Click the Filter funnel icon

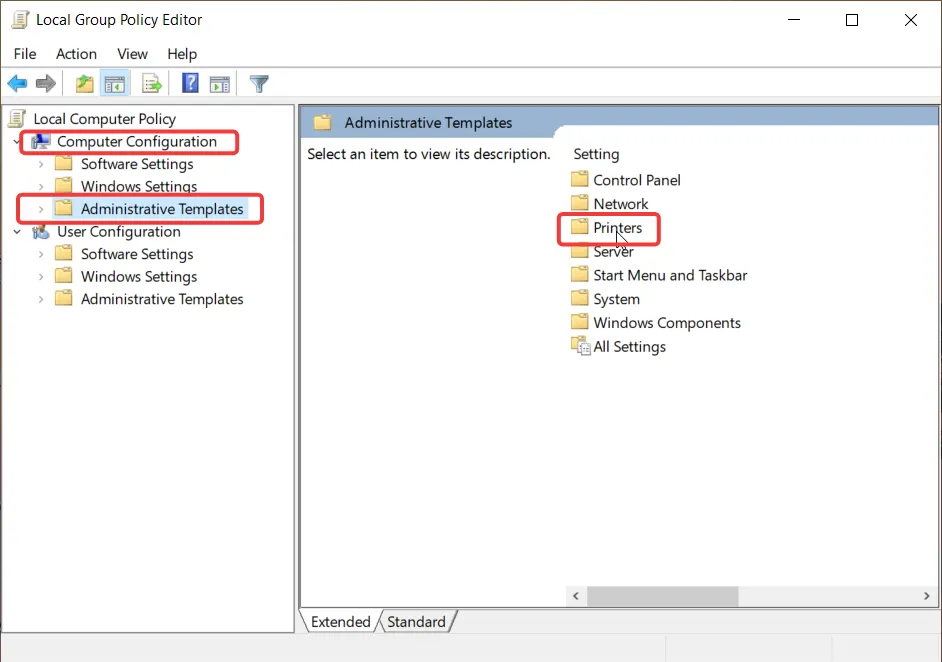tap(259, 84)
